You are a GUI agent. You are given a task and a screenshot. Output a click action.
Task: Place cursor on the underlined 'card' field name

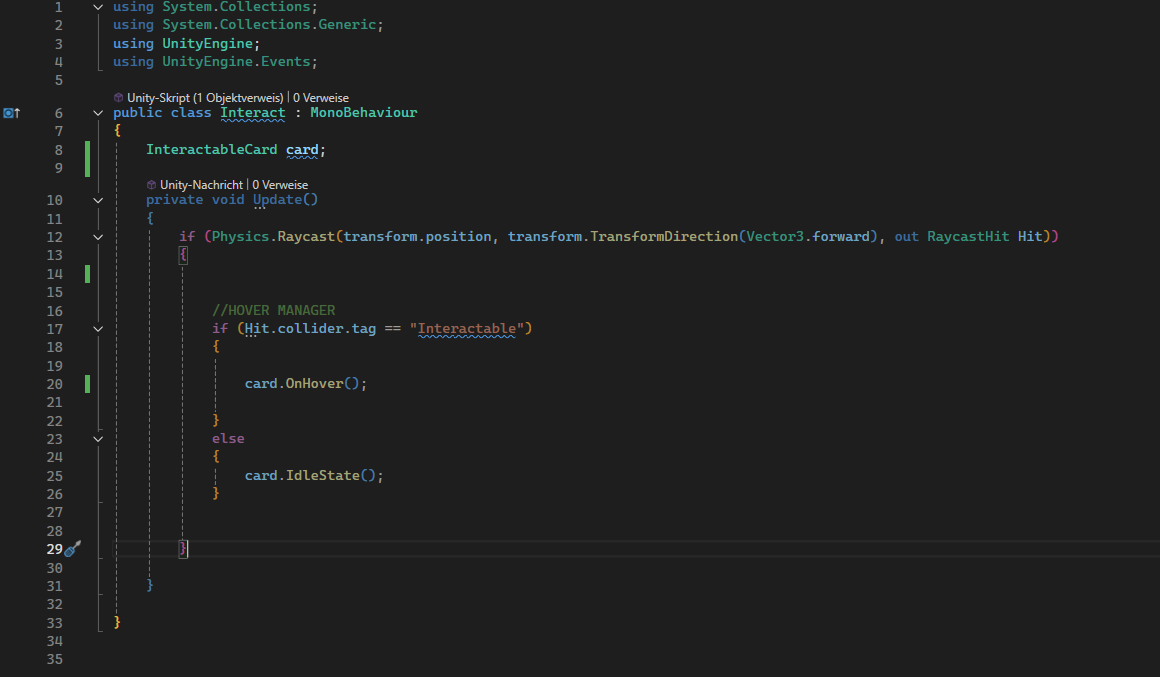click(302, 148)
